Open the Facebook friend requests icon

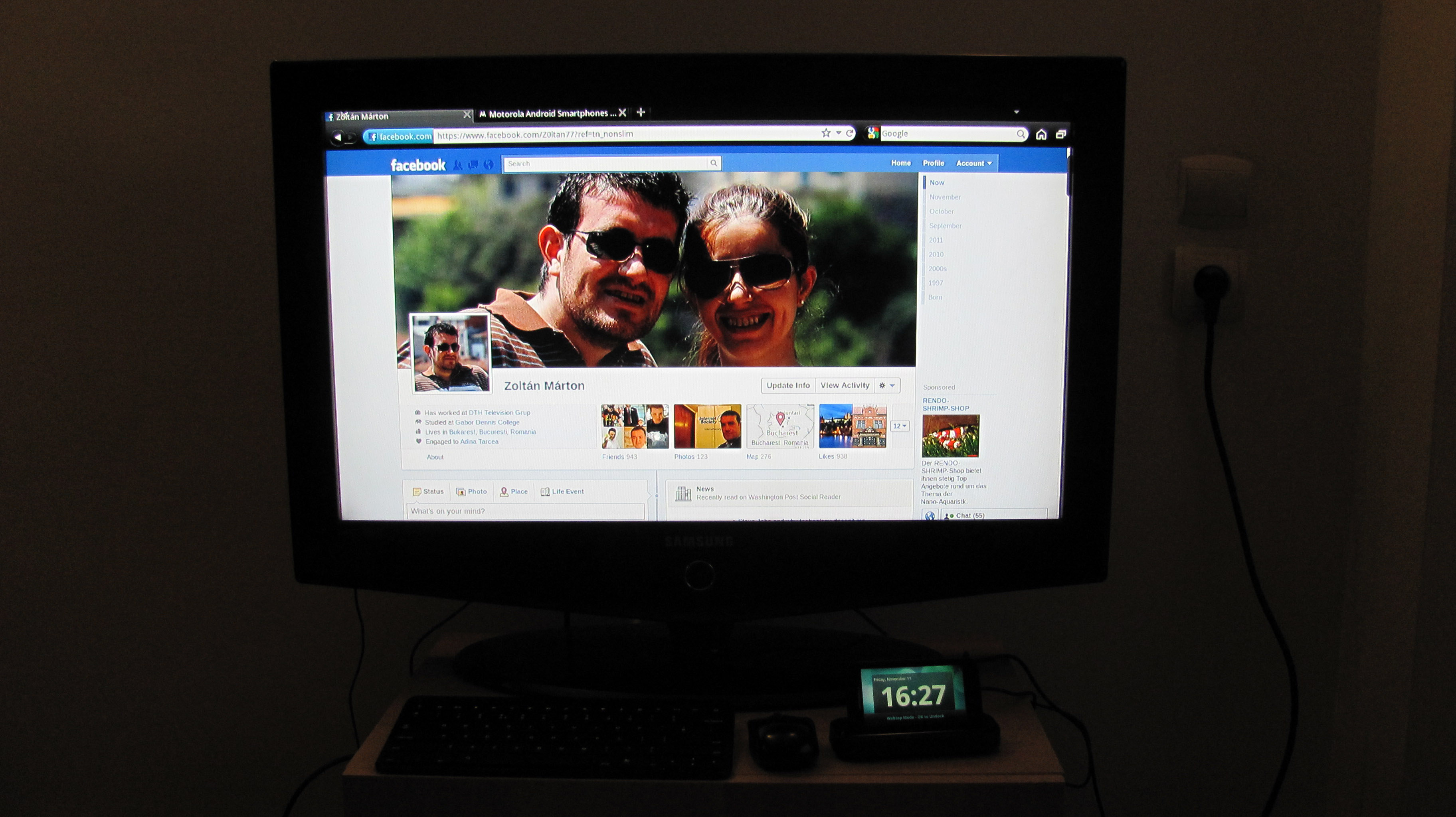coord(458,165)
